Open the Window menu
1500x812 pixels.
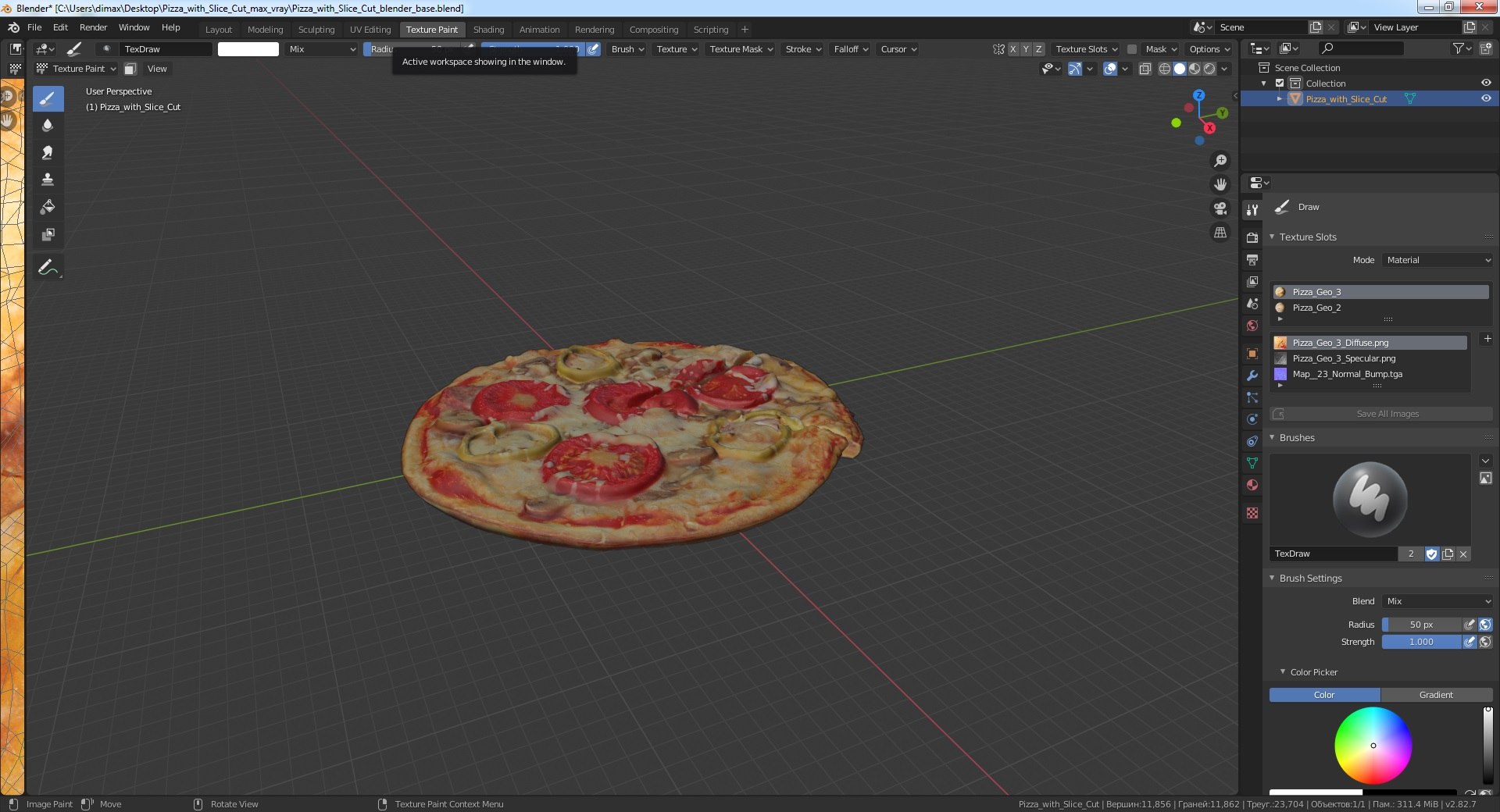[134, 27]
